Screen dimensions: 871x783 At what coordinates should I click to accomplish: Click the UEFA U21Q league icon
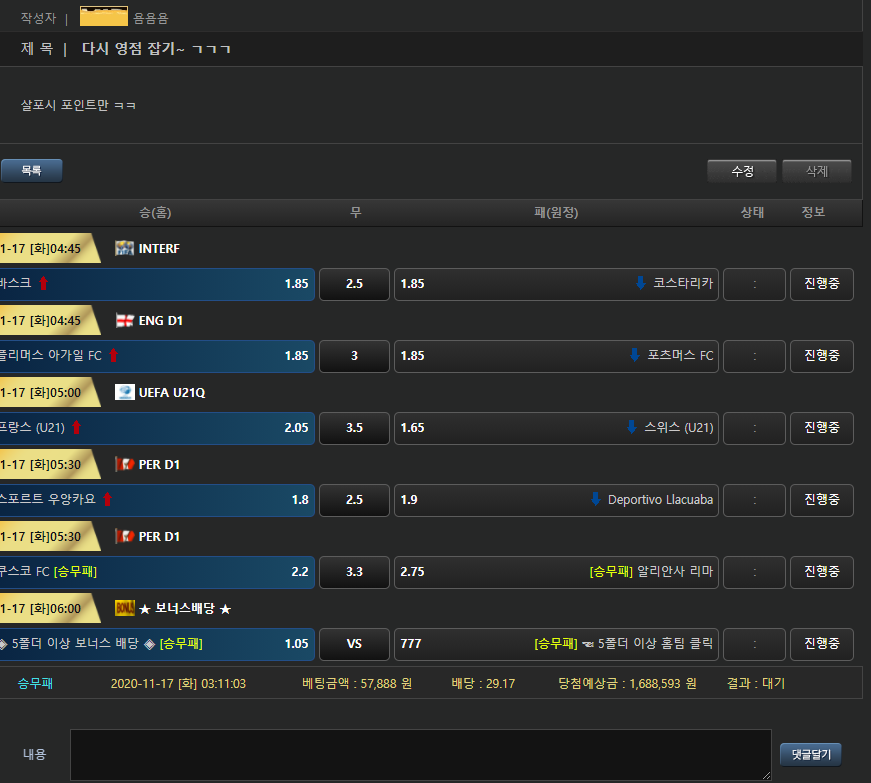(x=124, y=392)
